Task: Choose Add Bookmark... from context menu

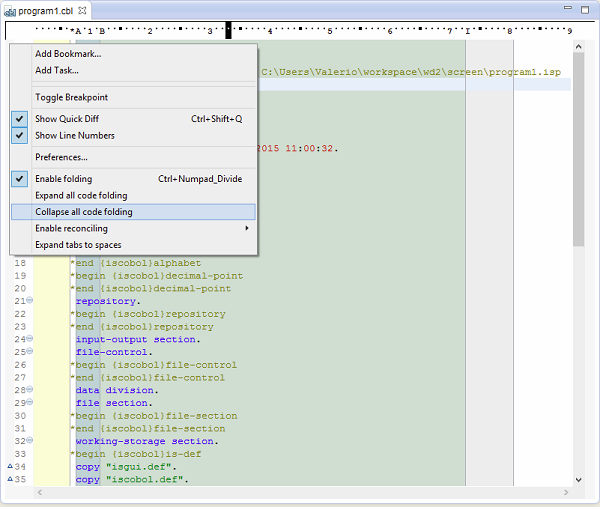Action: click(68, 54)
